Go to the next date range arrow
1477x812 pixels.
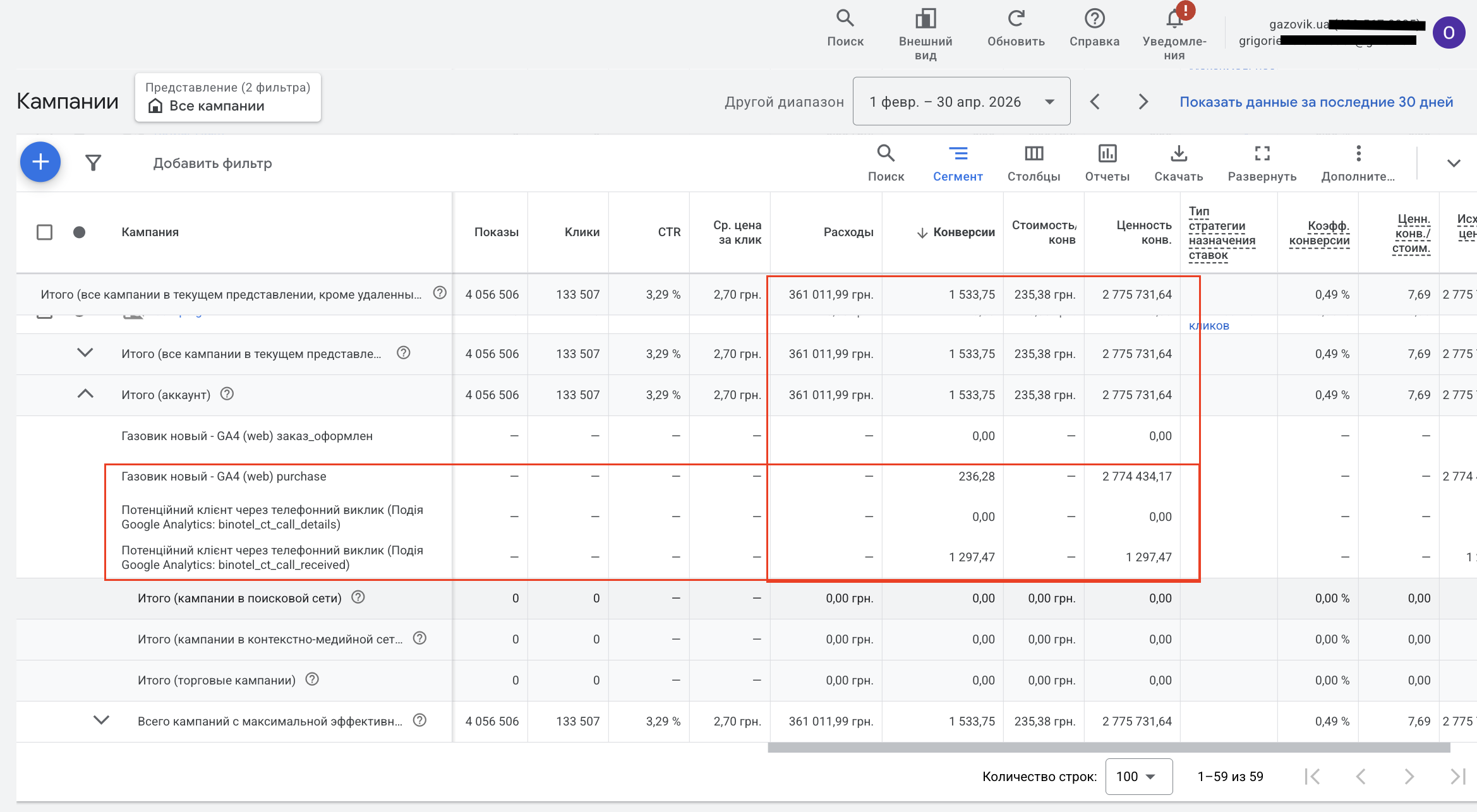[1143, 102]
